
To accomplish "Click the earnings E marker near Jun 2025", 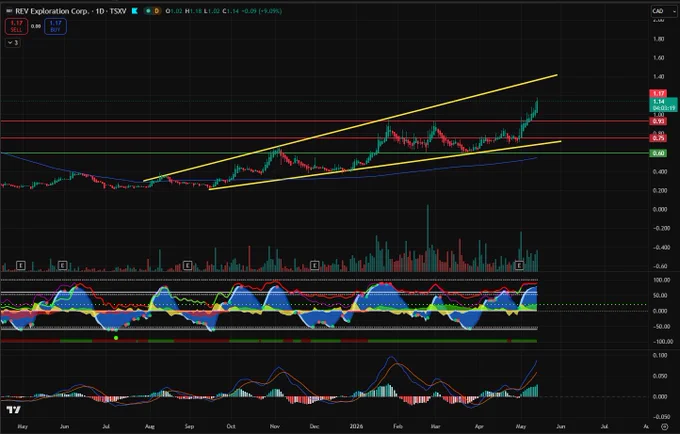I will [x=62, y=265].
